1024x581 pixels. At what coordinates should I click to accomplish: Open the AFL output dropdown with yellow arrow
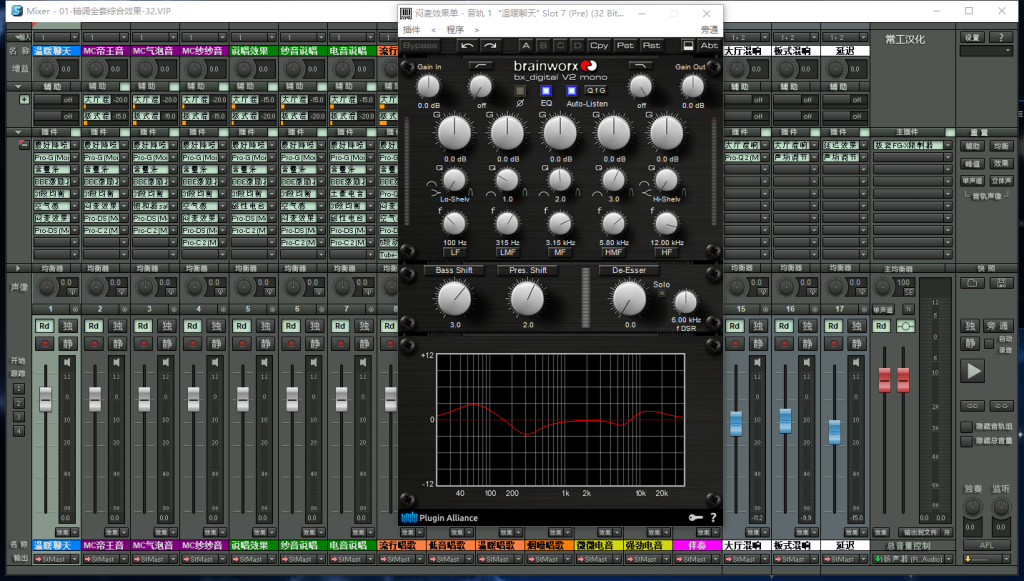1008,559
